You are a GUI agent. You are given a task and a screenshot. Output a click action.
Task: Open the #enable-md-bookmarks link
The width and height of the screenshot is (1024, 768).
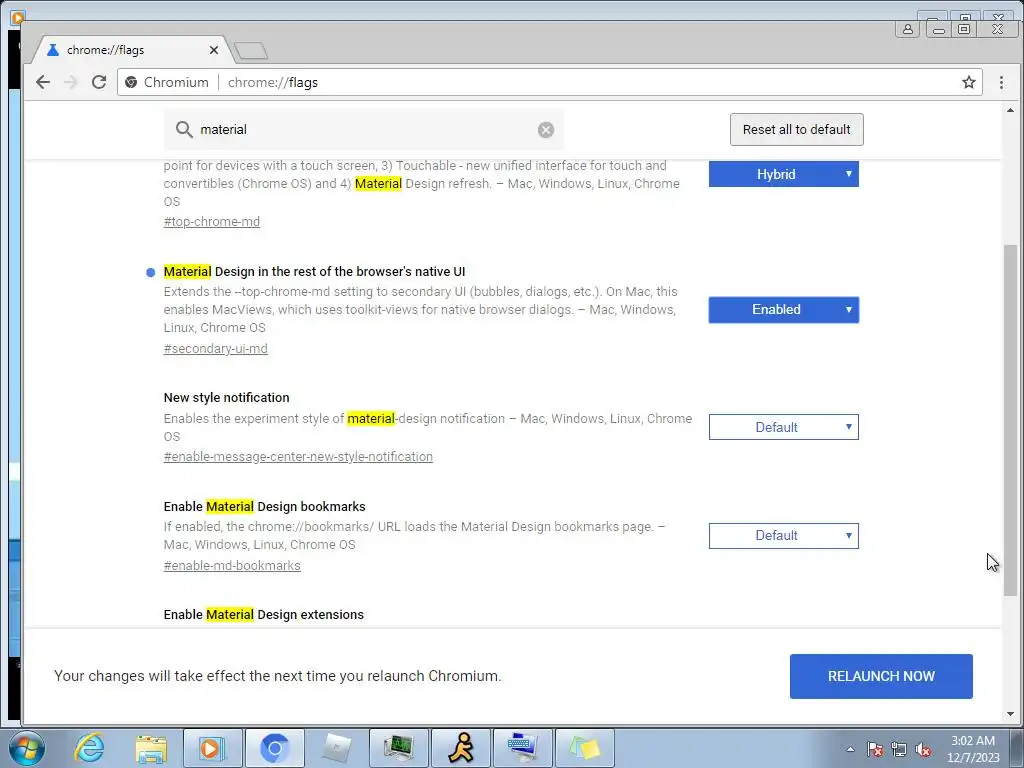point(232,566)
